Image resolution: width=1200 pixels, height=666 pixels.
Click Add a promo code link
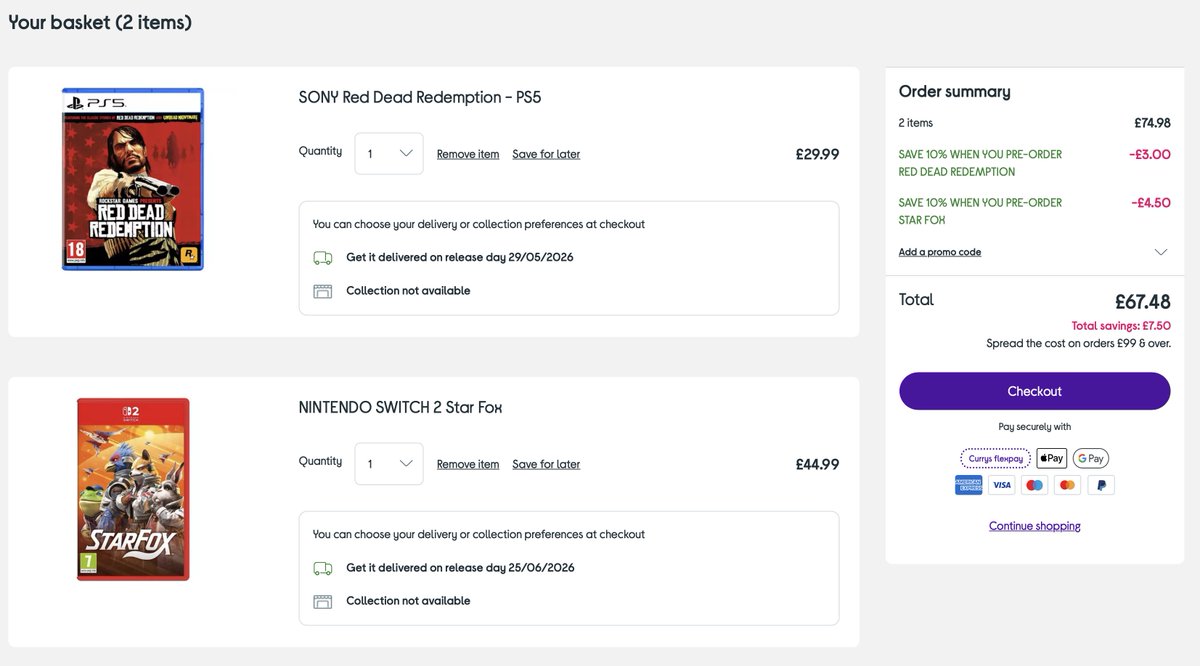pyautogui.click(x=940, y=252)
